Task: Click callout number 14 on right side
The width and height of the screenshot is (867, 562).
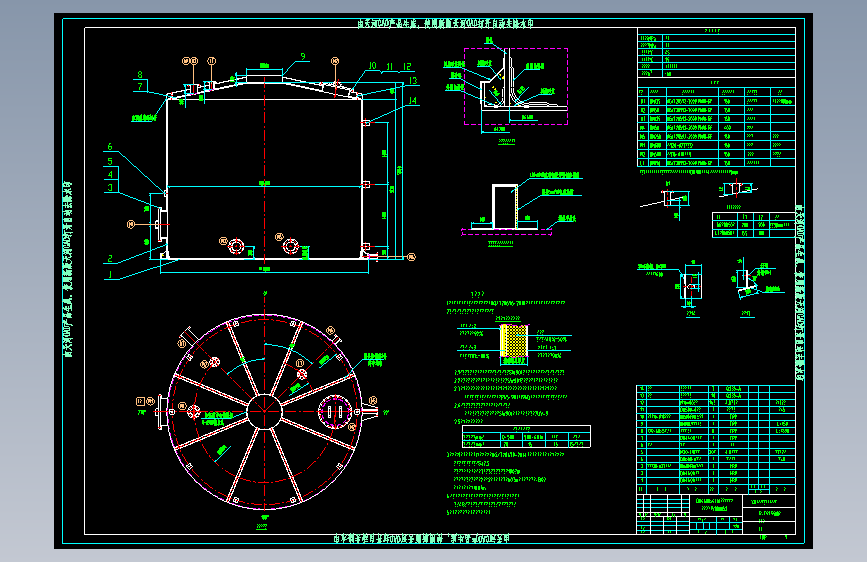Action: point(412,101)
